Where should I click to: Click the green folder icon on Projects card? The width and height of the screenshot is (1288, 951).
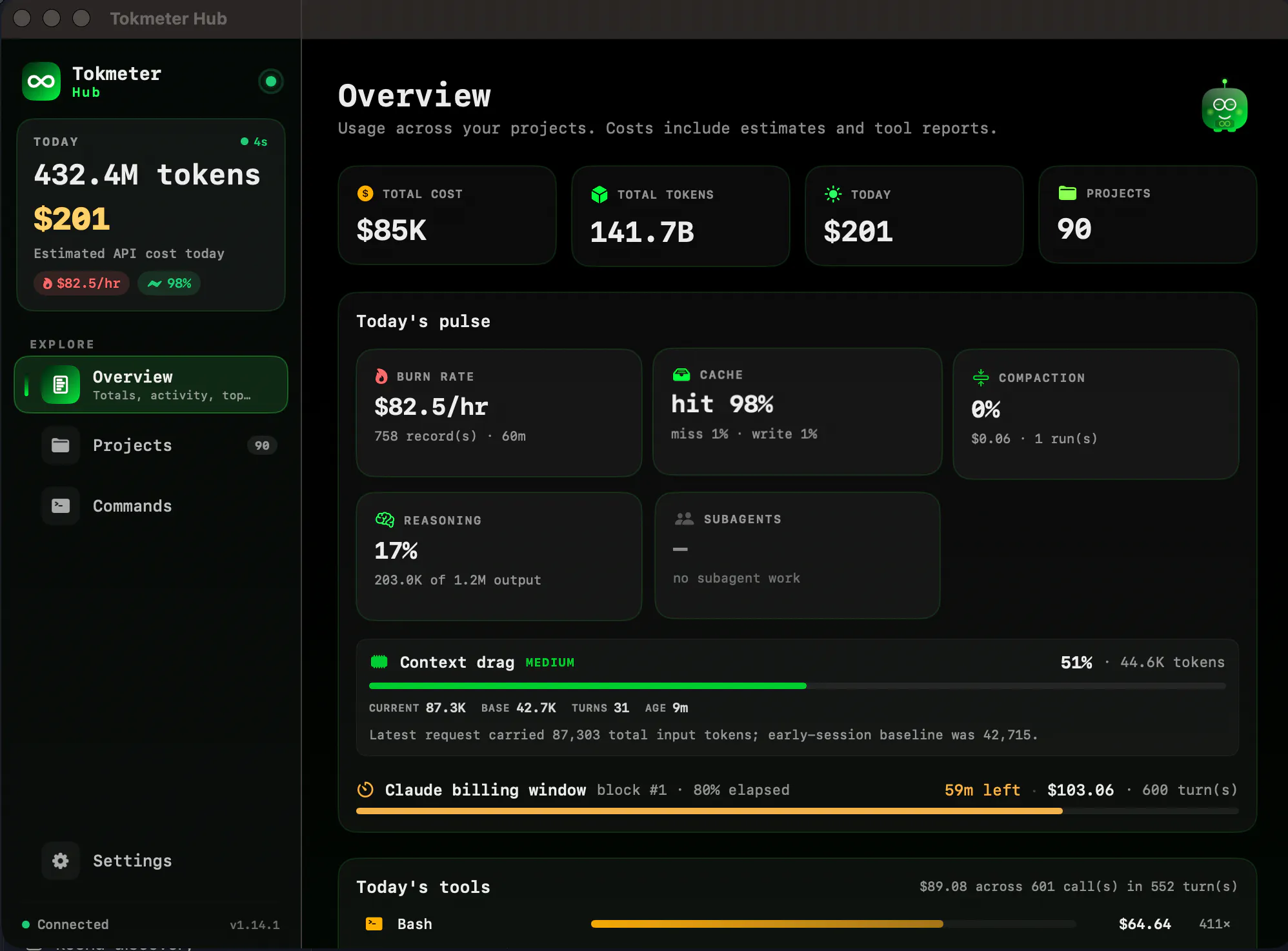click(1067, 193)
